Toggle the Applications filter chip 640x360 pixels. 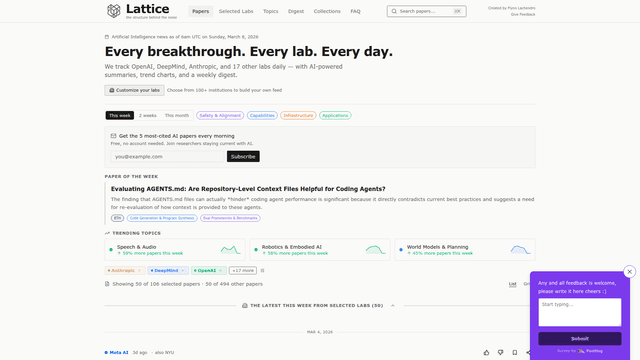335,116
